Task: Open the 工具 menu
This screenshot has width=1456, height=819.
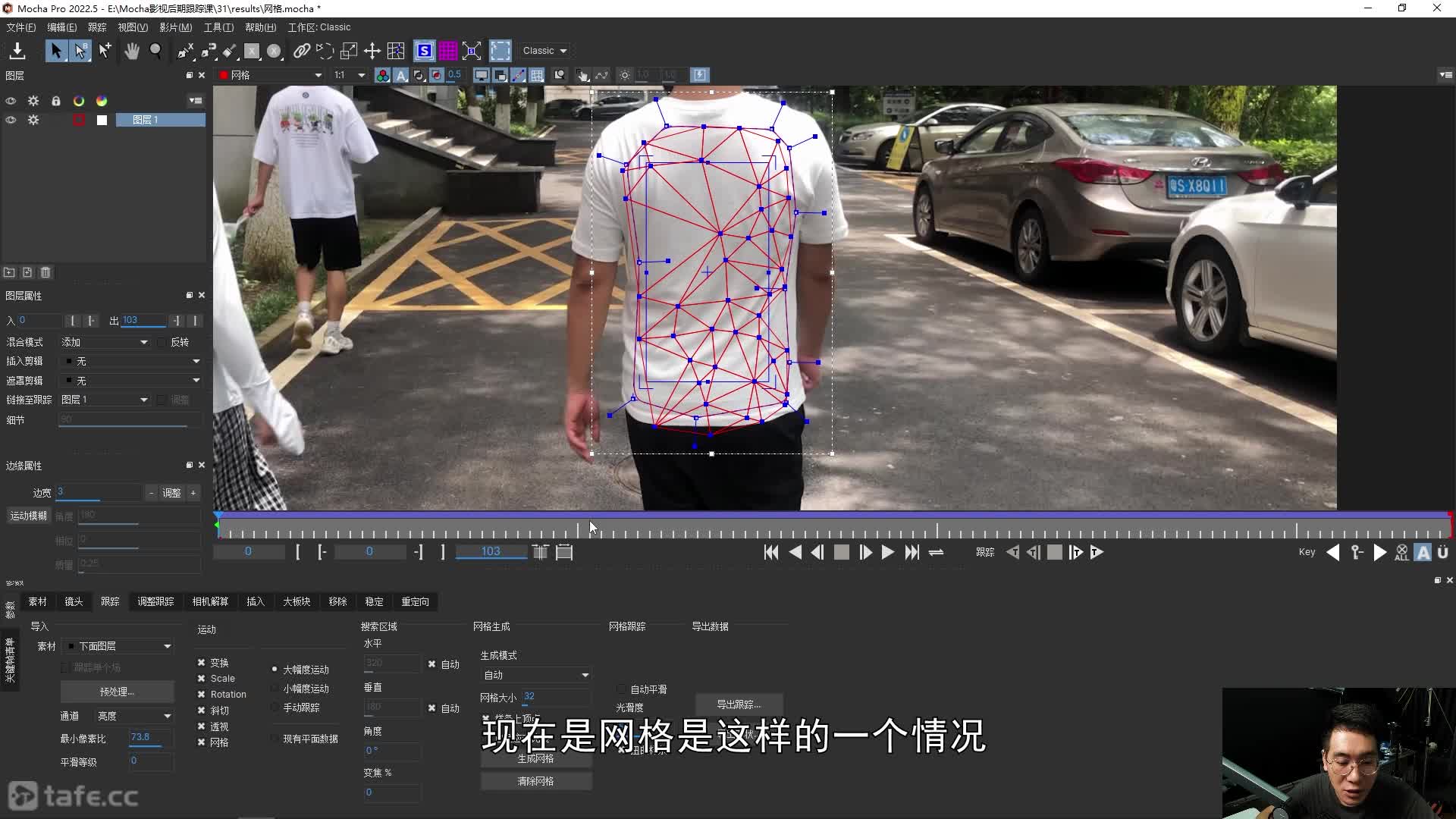Action: tap(218, 27)
